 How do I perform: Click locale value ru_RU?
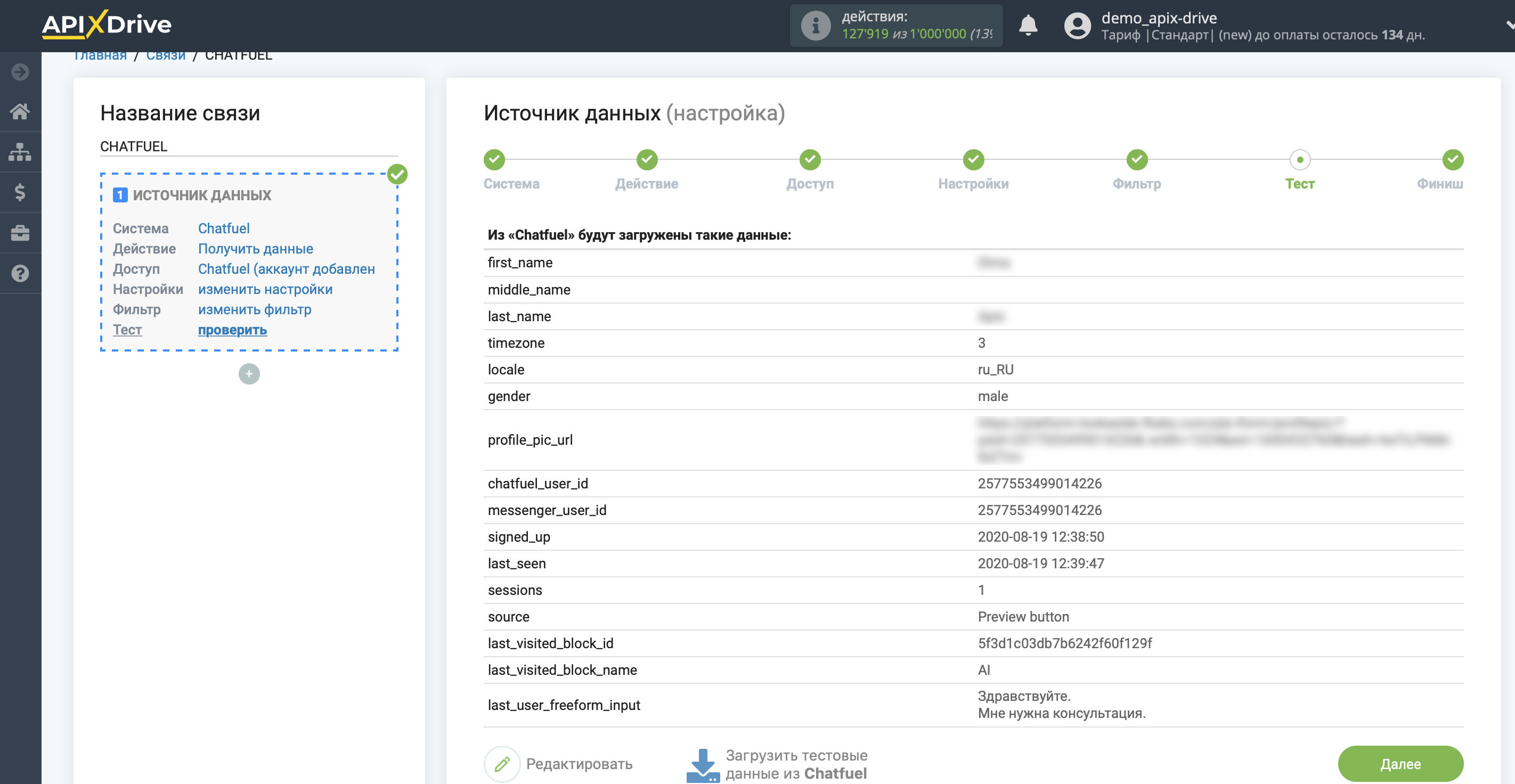(x=995, y=370)
